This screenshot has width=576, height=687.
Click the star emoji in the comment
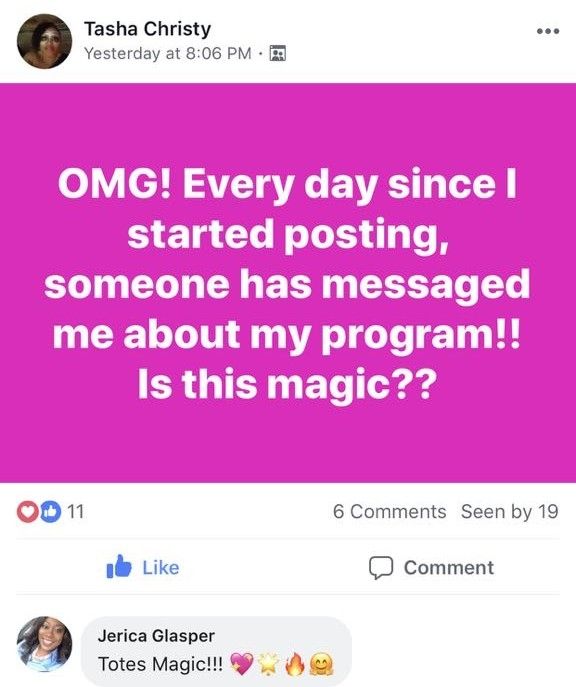pos(269,664)
